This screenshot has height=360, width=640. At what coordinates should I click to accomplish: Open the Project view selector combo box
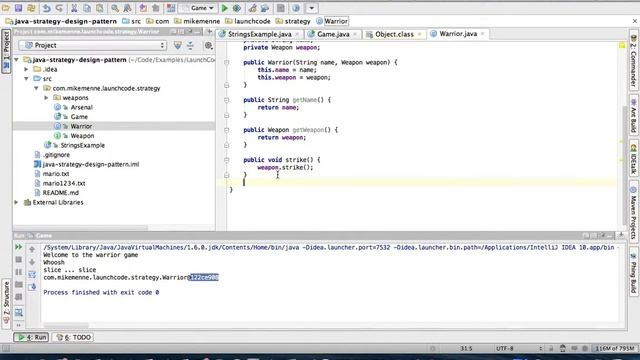click(93, 45)
